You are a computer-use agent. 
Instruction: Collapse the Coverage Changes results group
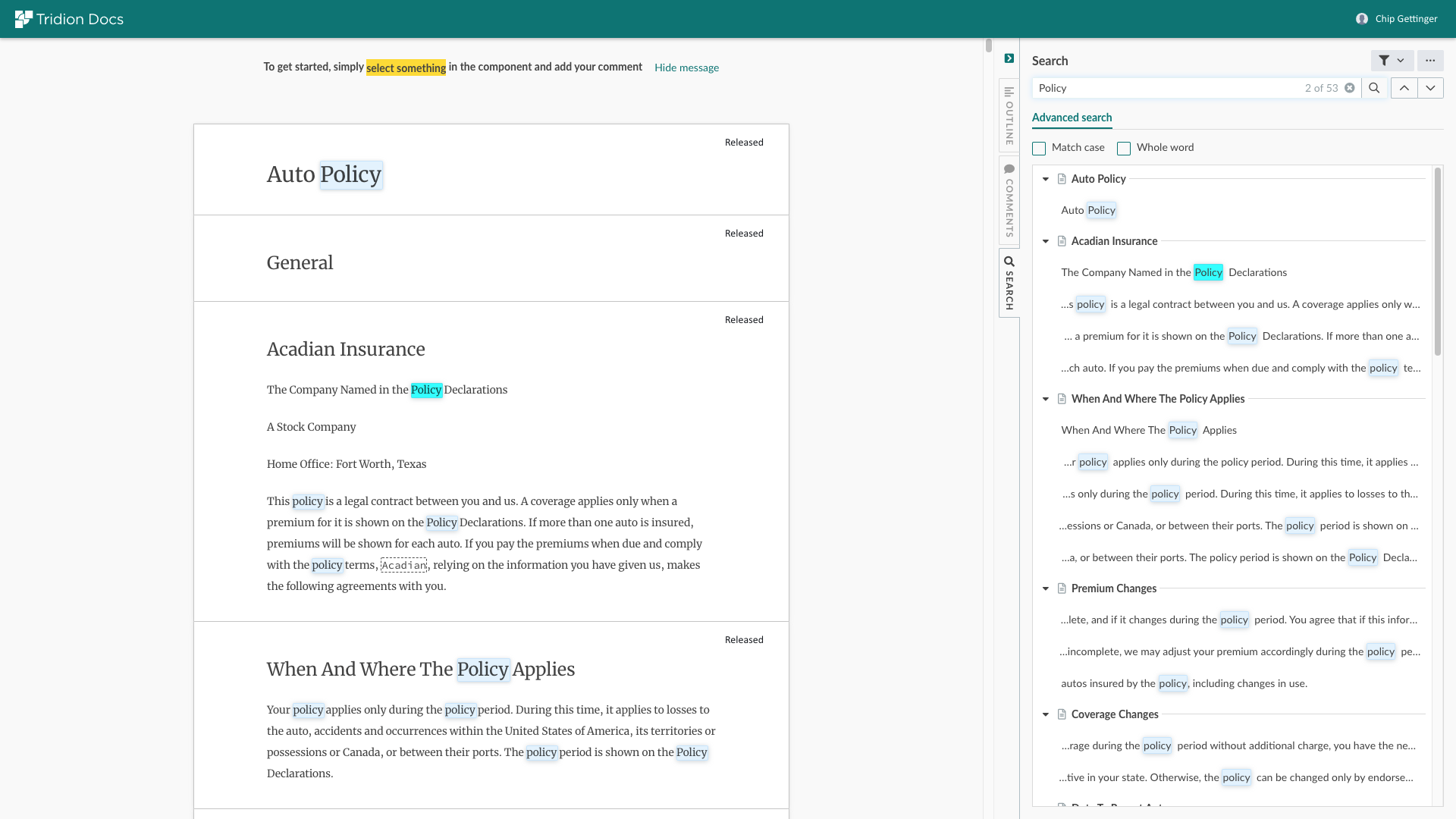click(1046, 714)
